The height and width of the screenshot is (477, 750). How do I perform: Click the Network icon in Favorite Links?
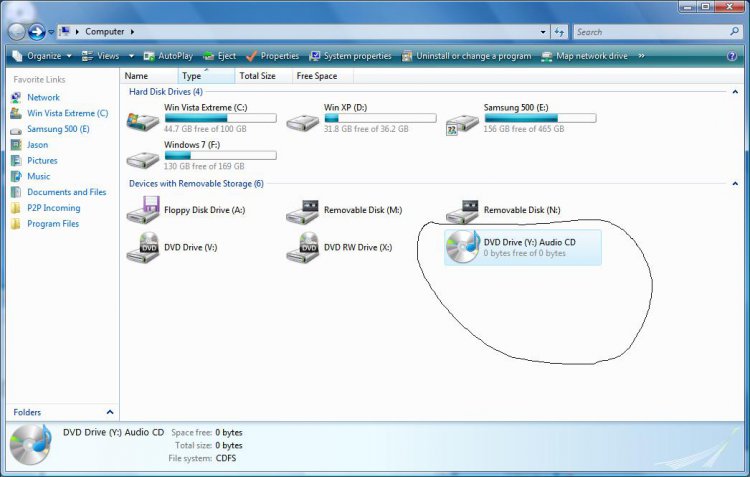tap(16, 97)
